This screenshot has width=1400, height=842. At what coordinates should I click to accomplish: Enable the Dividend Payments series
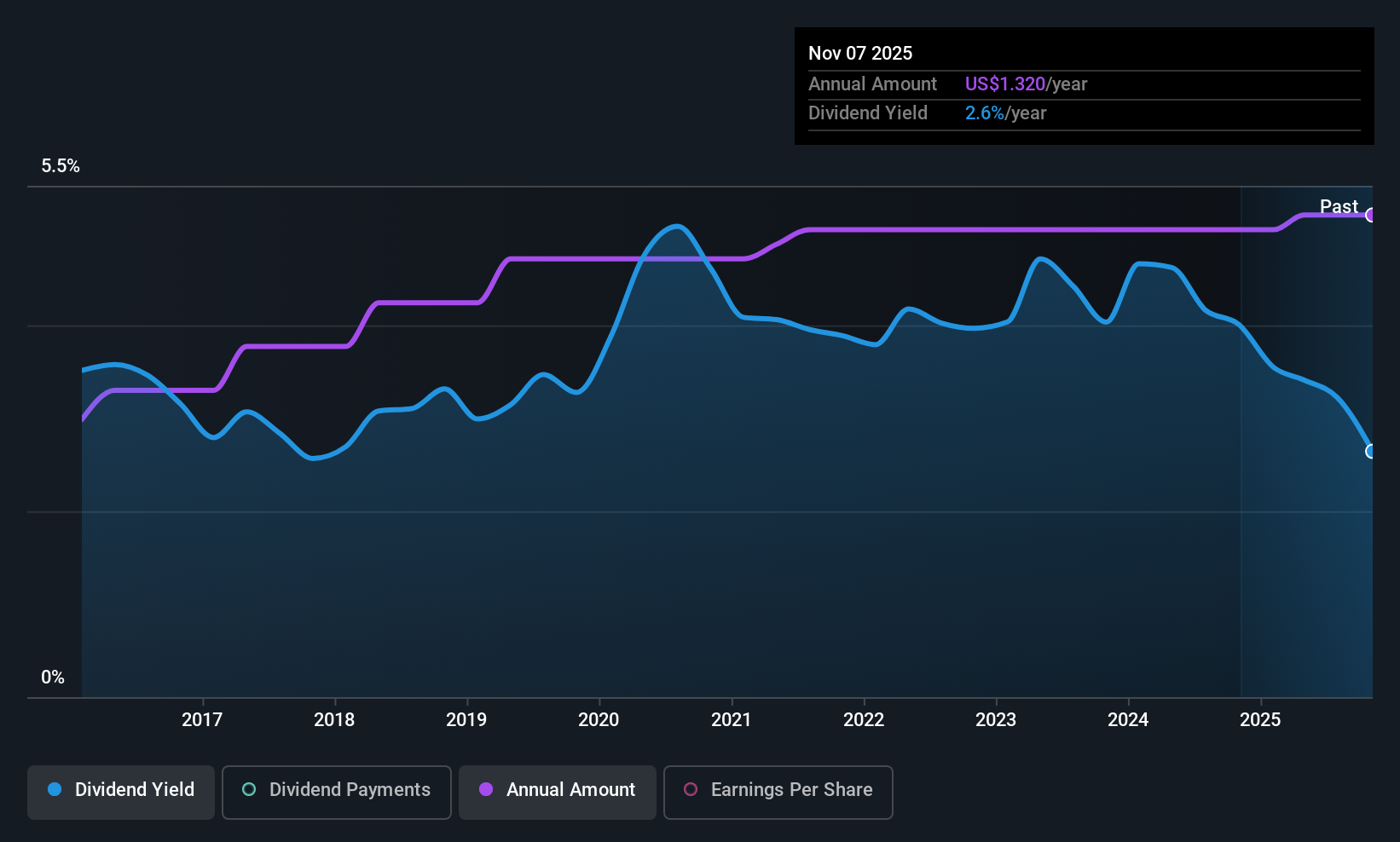pyautogui.click(x=337, y=792)
